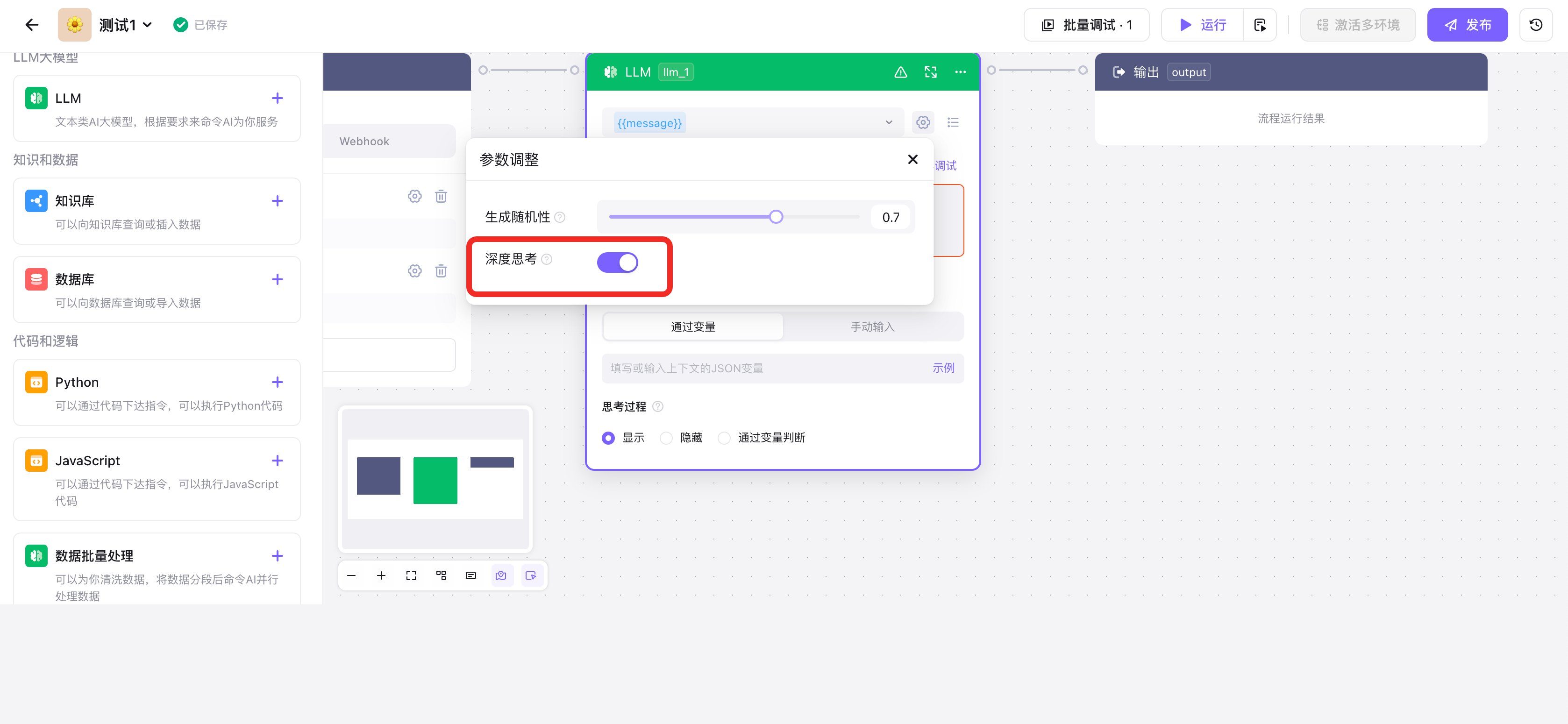1568x724 pixels.
Task: Click the model settings gear icon
Action: (x=923, y=123)
